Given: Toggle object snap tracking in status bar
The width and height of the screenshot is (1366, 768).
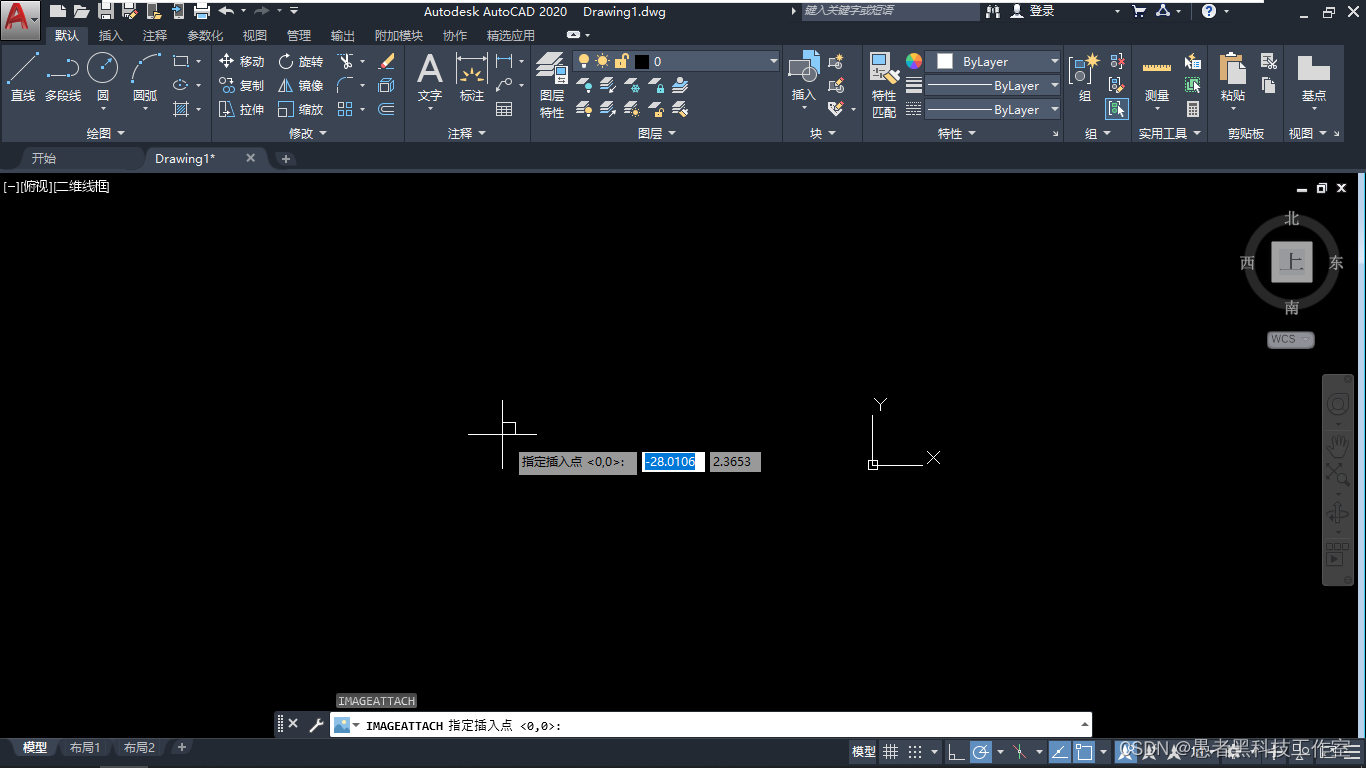Looking at the screenshot, I should [x=1059, y=752].
